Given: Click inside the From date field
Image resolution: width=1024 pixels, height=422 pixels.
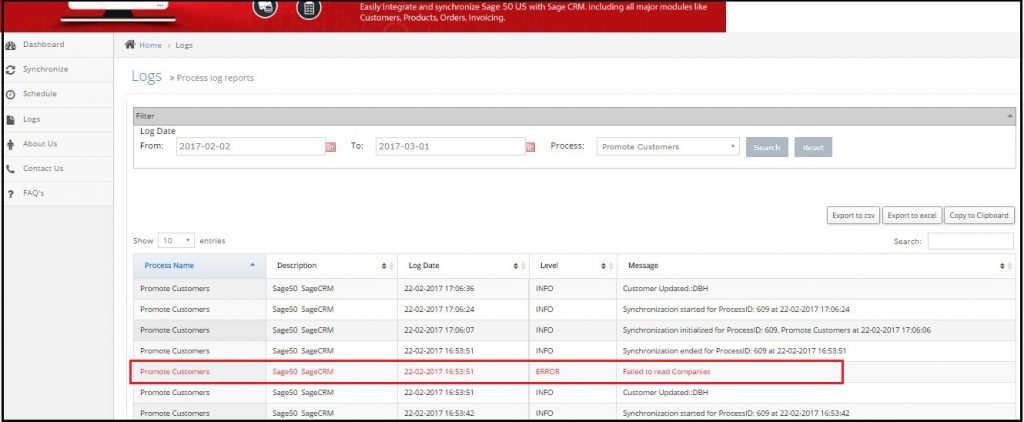Looking at the screenshot, I should 251,146.
